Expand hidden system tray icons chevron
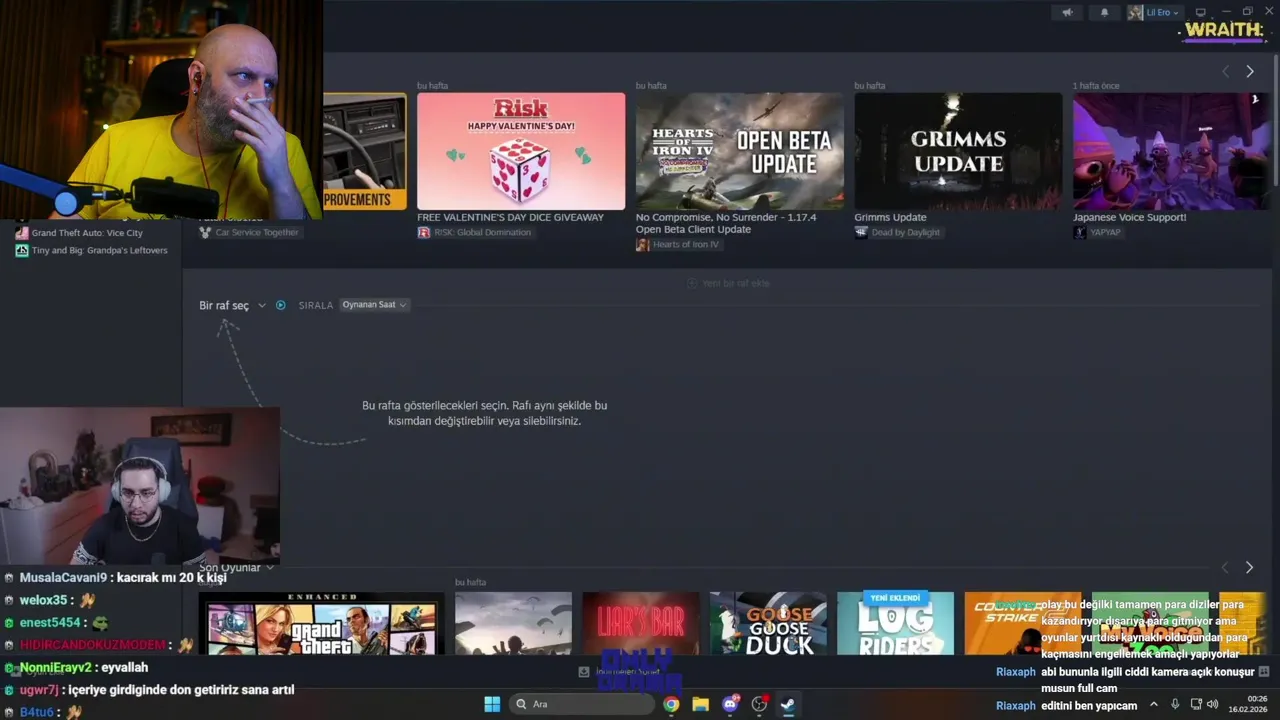This screenshot has height=720, width=1280. [1153, 704]
